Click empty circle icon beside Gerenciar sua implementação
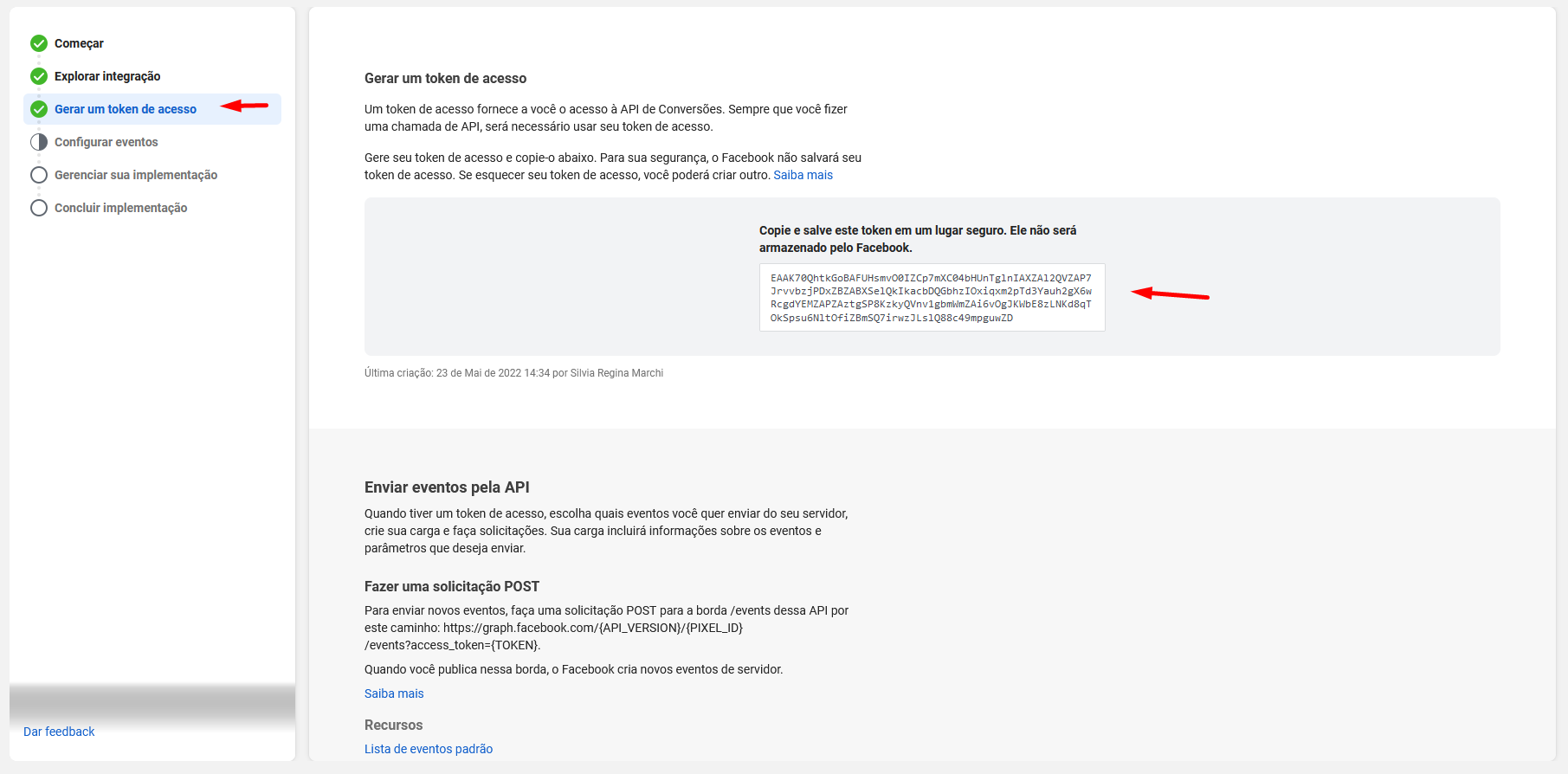Viewport: 1568px width, 774px height. pos(39,175)
